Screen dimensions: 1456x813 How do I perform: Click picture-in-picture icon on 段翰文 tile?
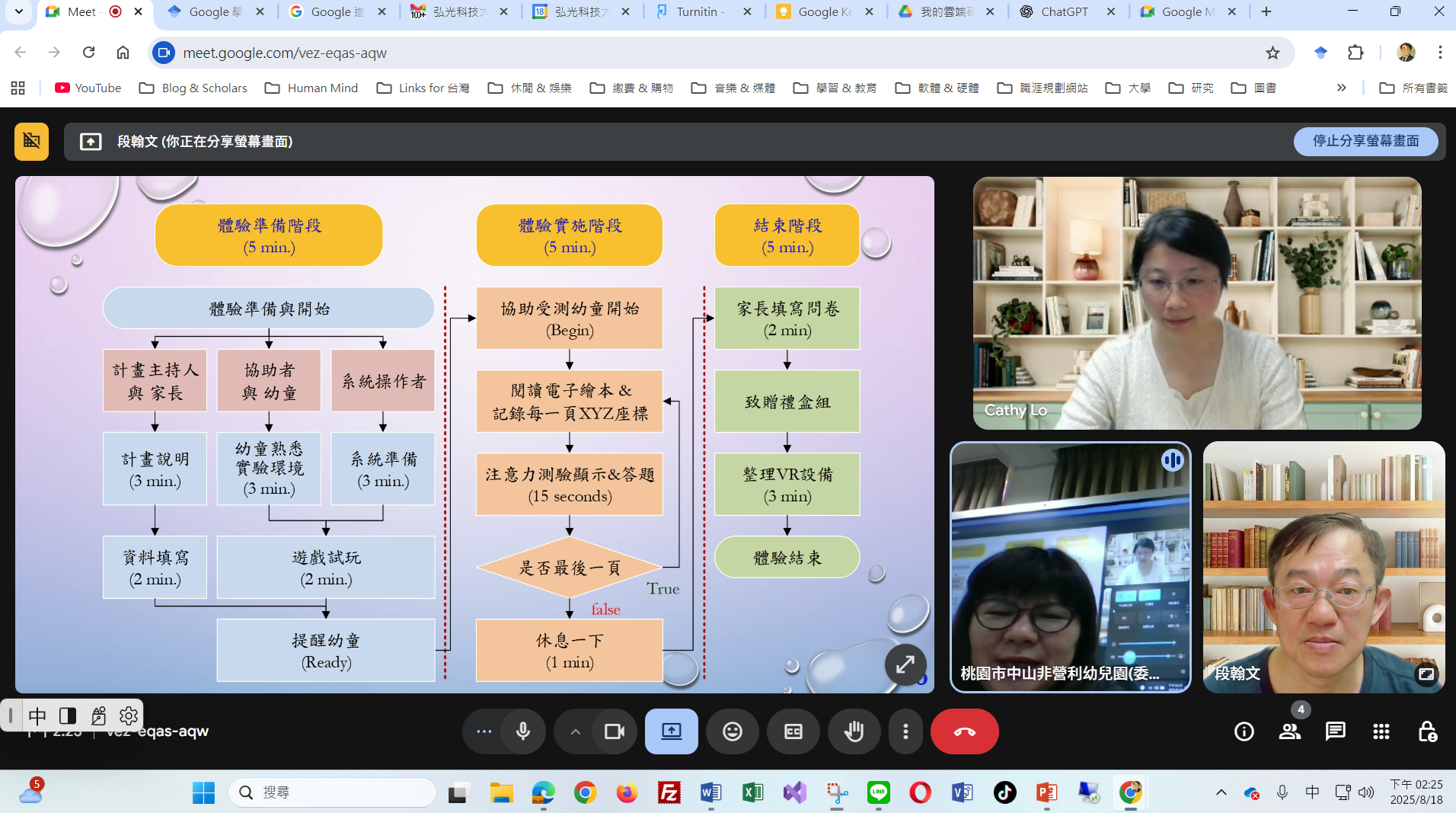point(1426,674)
